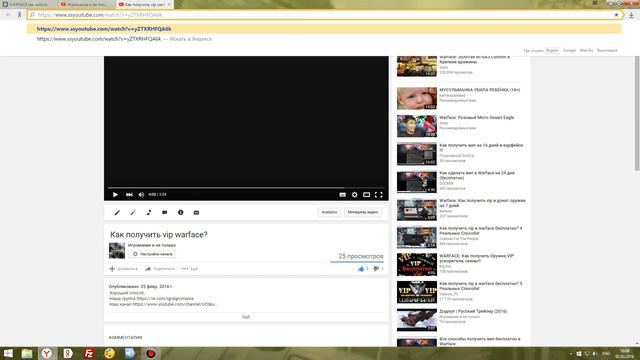Screen dimensions: 640x360
Task: Open the info cards tool icon
Action: (x=180, y=212)
